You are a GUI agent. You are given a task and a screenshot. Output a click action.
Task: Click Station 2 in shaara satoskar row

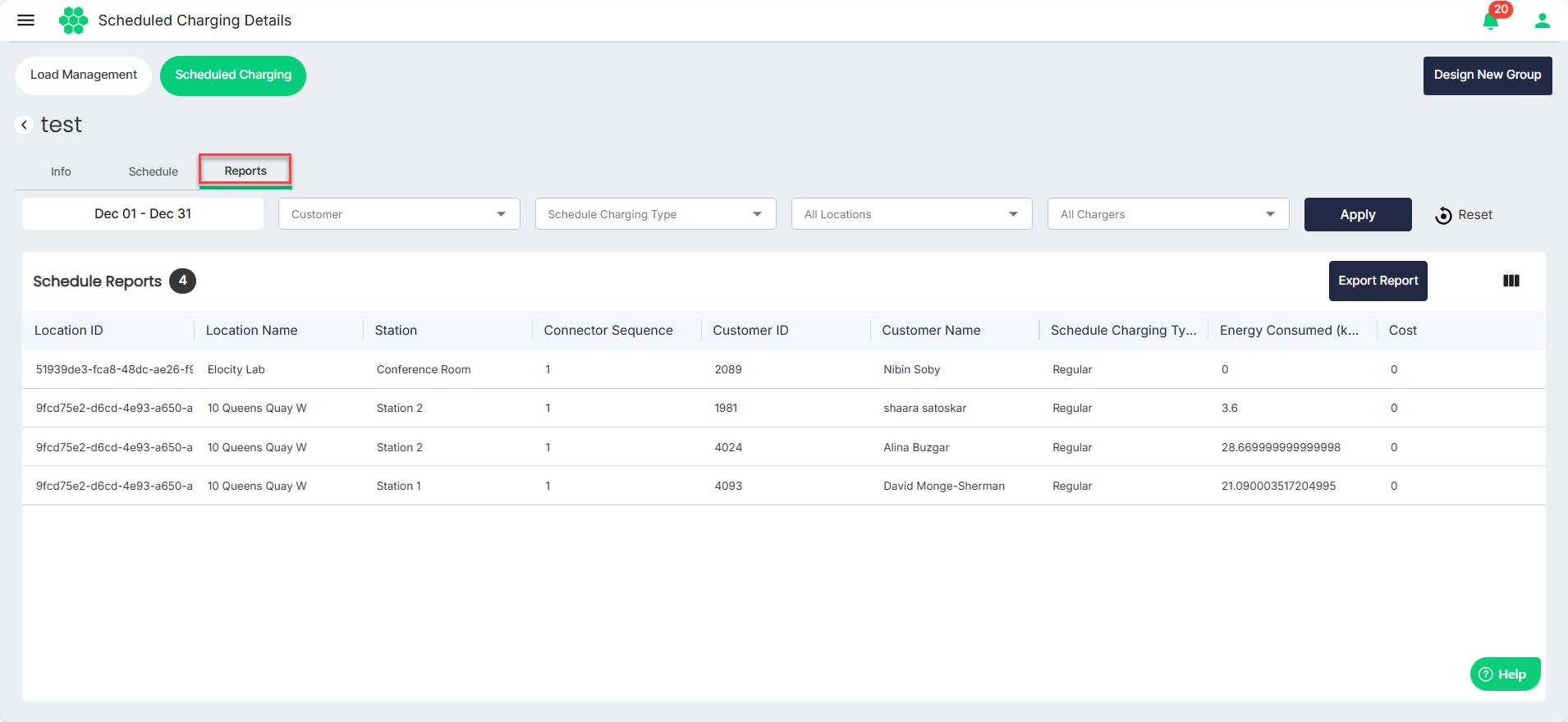click(400, 408)
